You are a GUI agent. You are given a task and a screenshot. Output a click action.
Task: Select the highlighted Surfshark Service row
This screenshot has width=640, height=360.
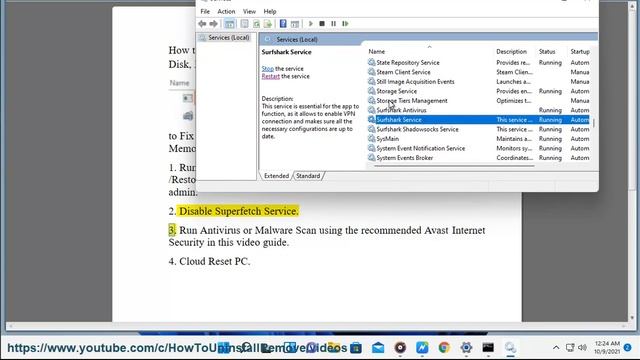[478, 120]
